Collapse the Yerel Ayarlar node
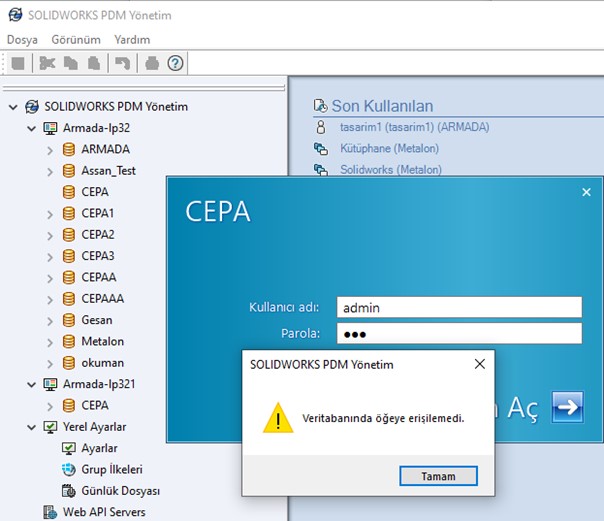The width and height of the screenshot is (604, 521). 31,427
